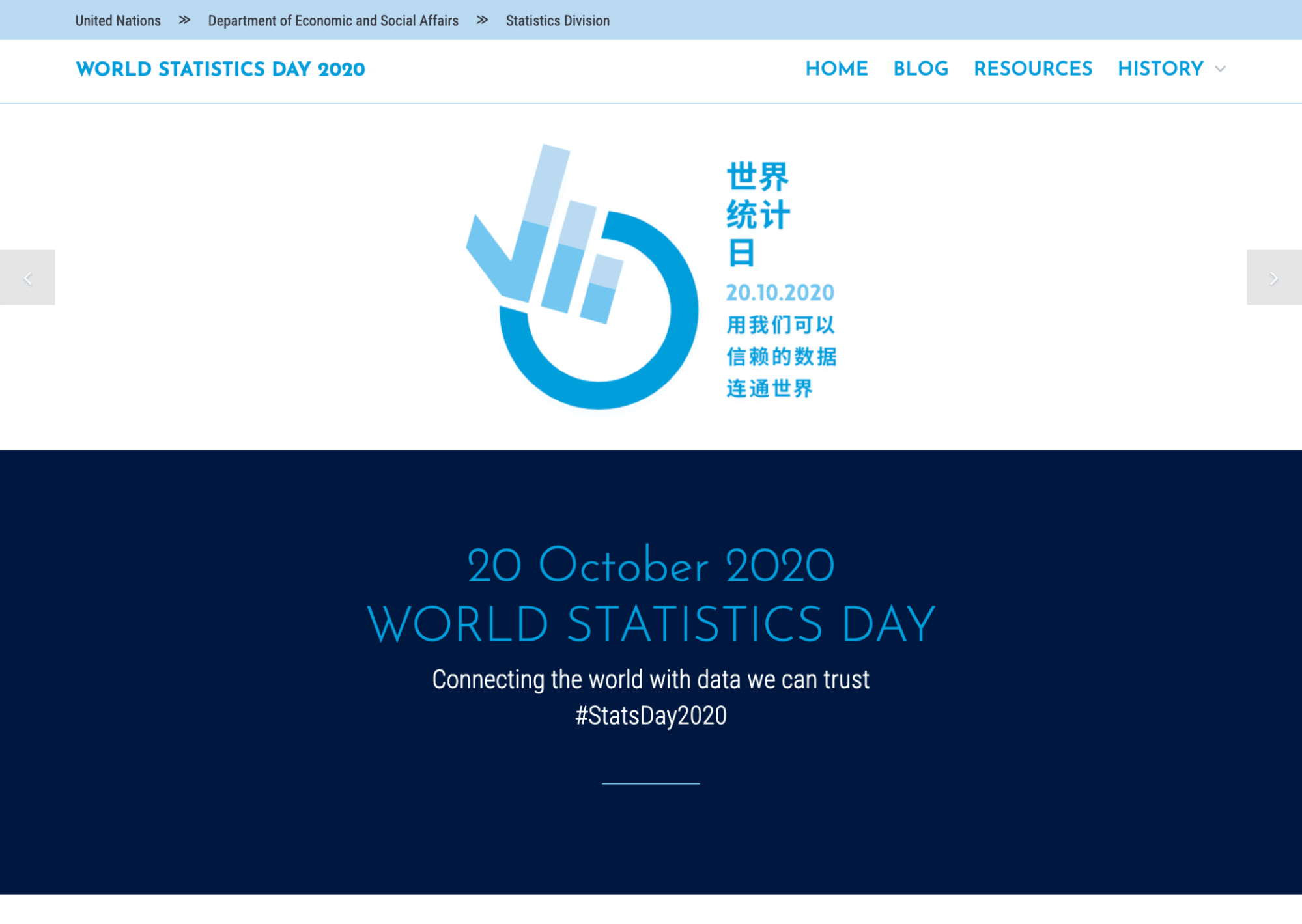The height and width of the screenshot is (924, 1302).
Task: Open the HOME nav item
Action: pyautogui.click(x=836, y=68)
